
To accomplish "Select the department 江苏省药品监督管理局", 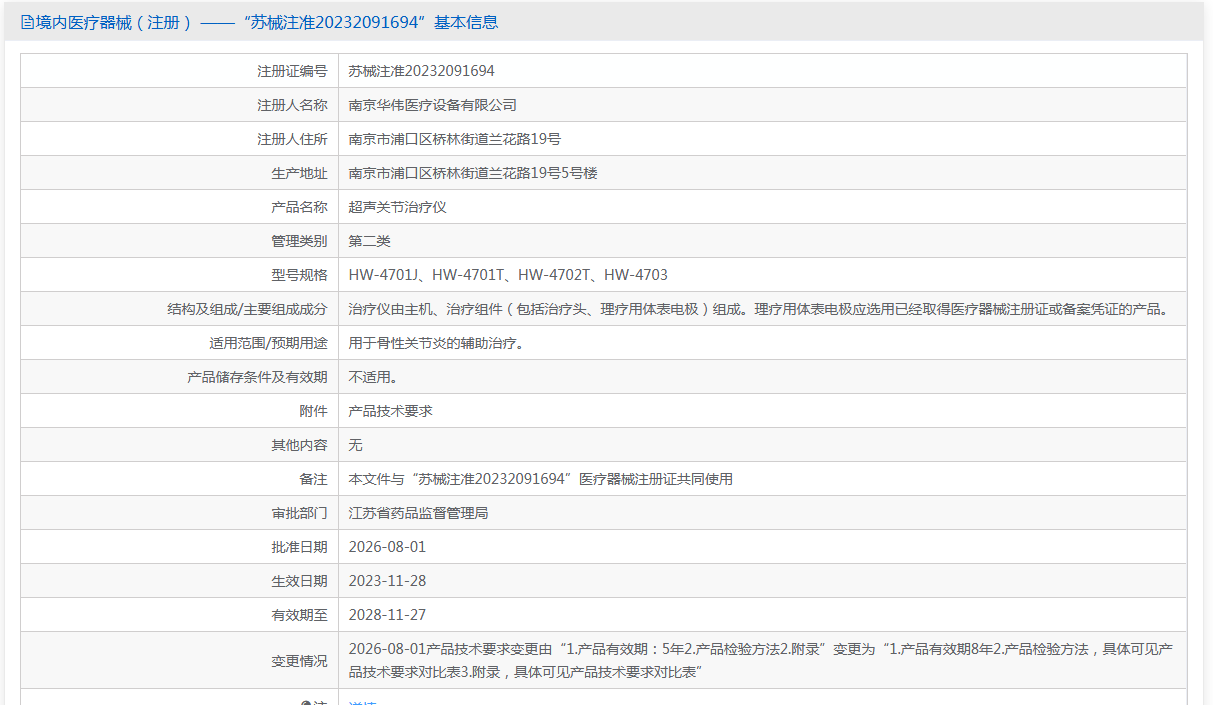I will 418,513.
